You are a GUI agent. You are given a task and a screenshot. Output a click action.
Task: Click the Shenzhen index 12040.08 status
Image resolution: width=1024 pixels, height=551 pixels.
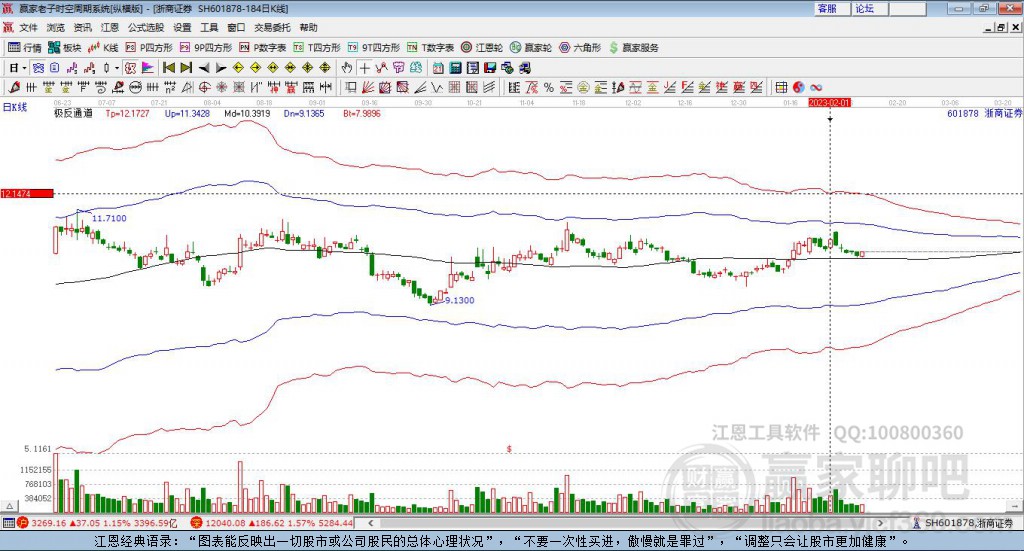point(272,523)
